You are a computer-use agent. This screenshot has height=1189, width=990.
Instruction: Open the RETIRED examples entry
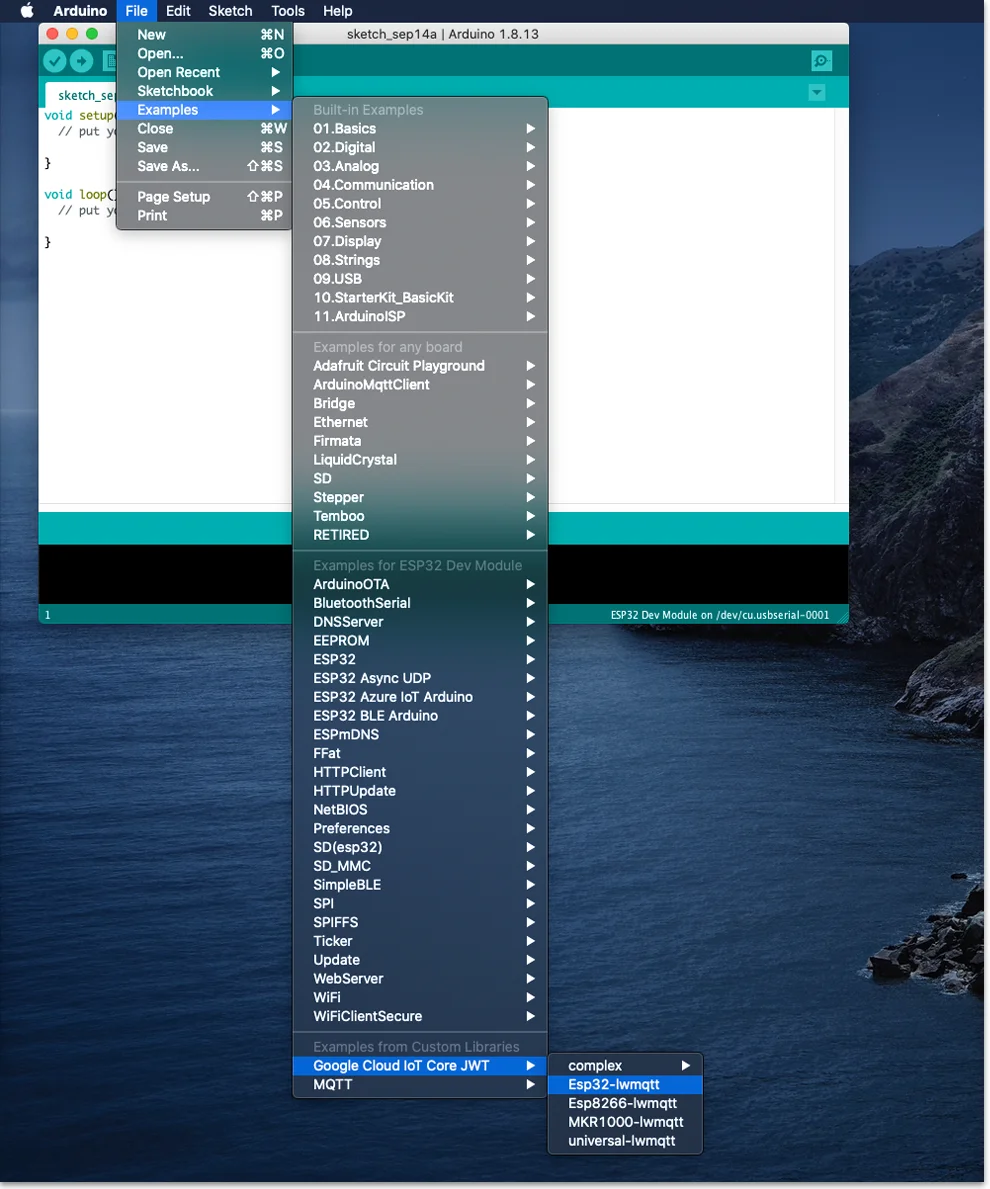pos(420,535)
